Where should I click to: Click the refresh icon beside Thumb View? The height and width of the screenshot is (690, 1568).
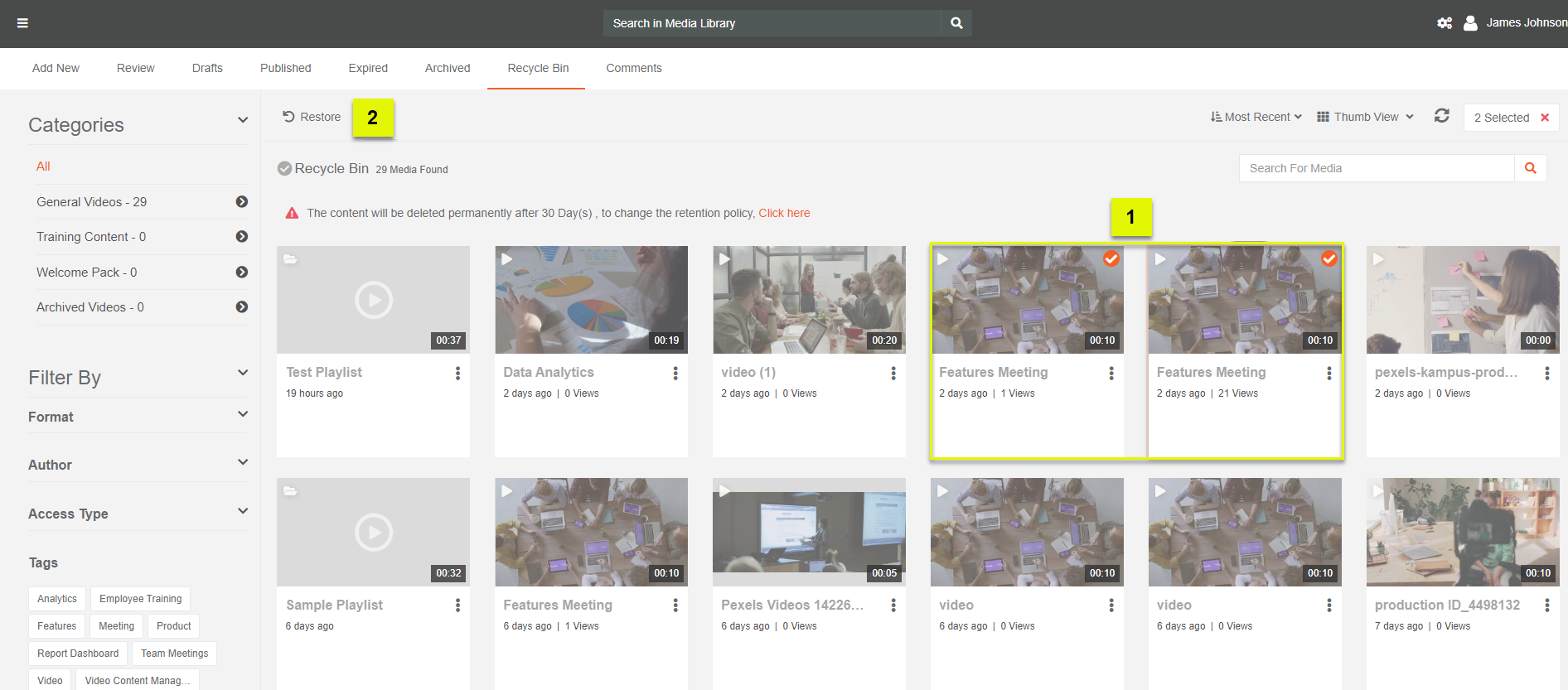[x=1442, y=117]
